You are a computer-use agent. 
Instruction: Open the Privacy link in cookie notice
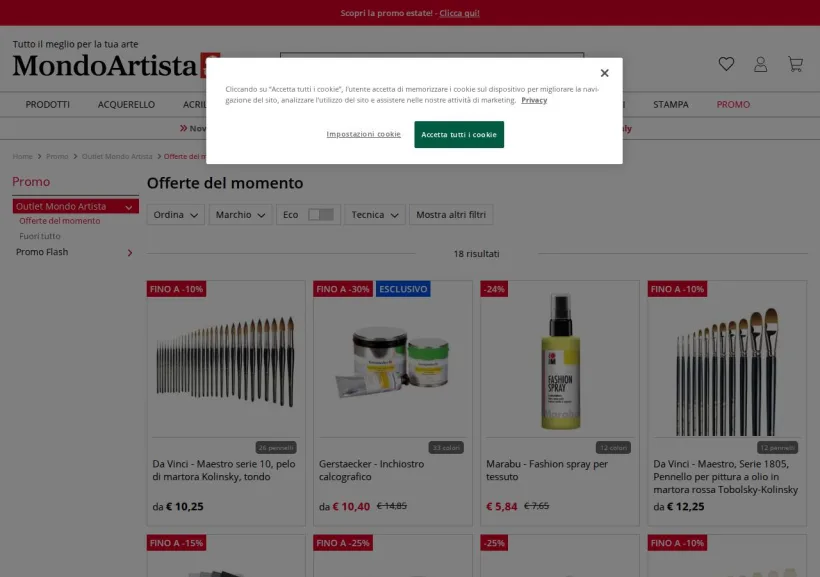point(534,100)
